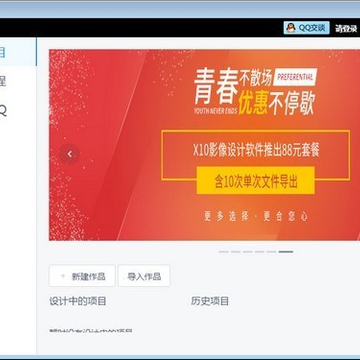Select the 设计中的项目 section heading
360x360 pixels.
tap(78, 301)
